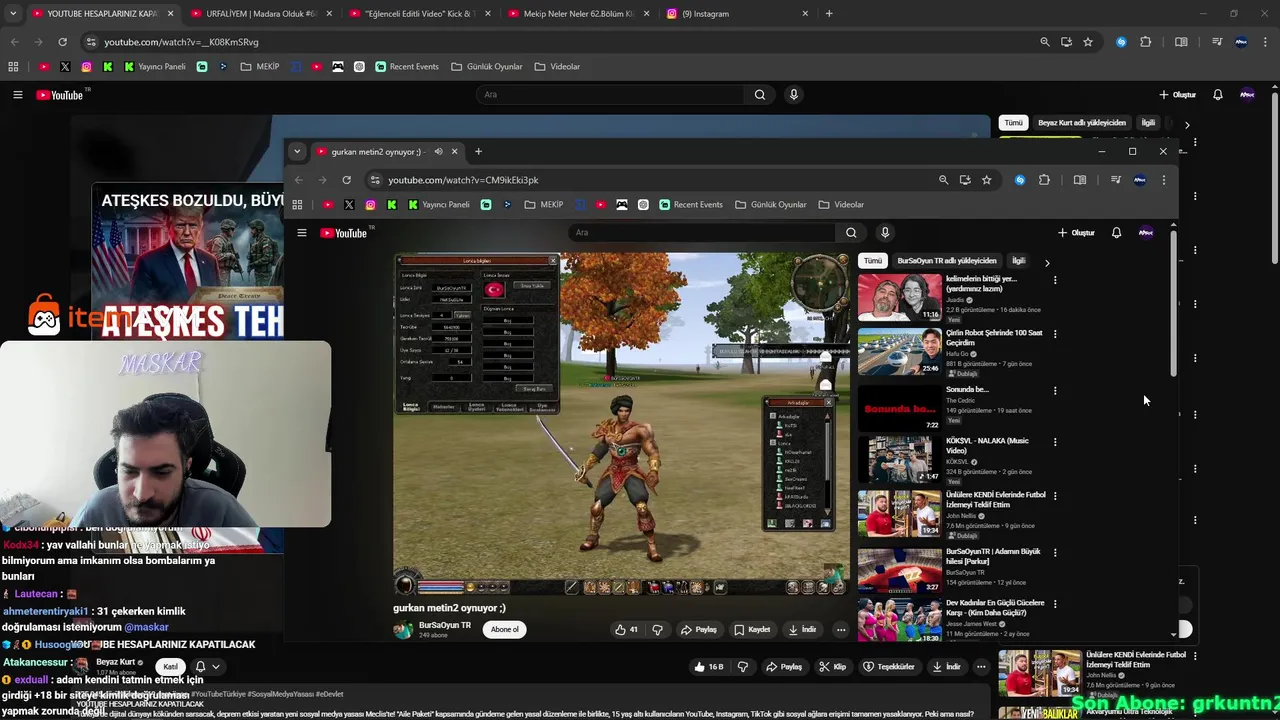Open the MEKİP bookmark folder in front window

click(x=543, y=205)
